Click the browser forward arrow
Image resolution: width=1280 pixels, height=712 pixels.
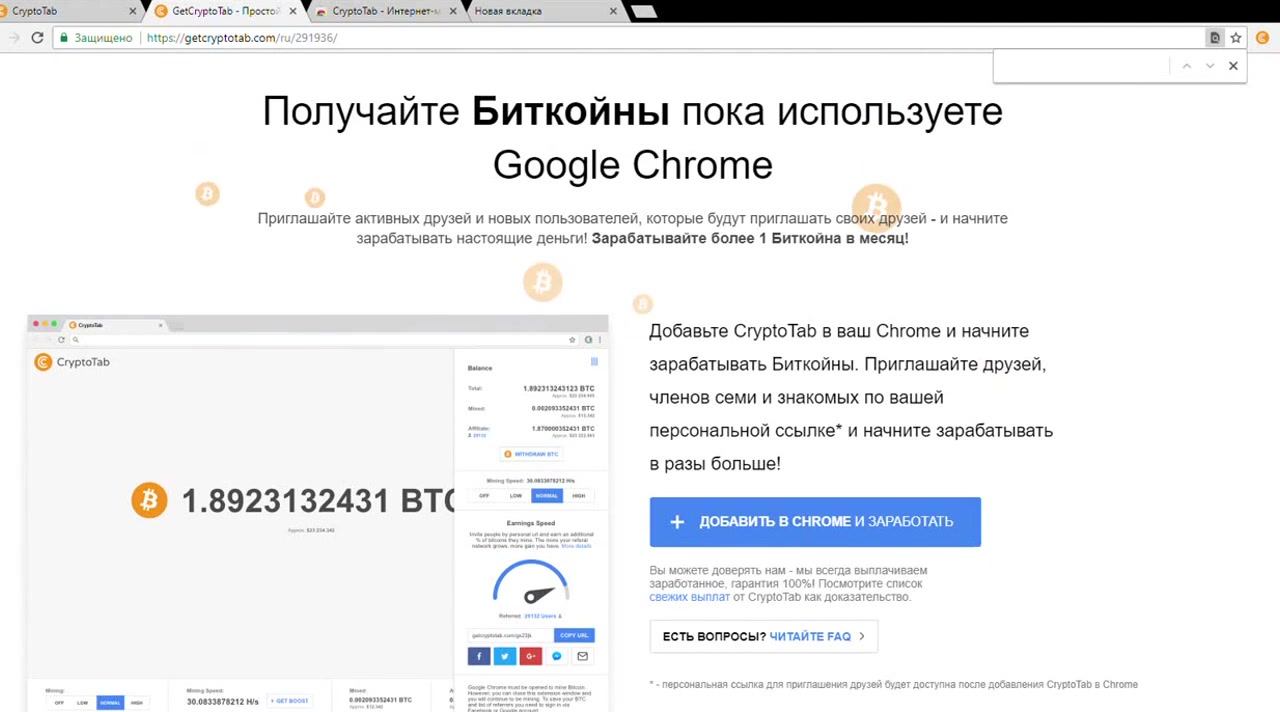click(x=13, y=38)
